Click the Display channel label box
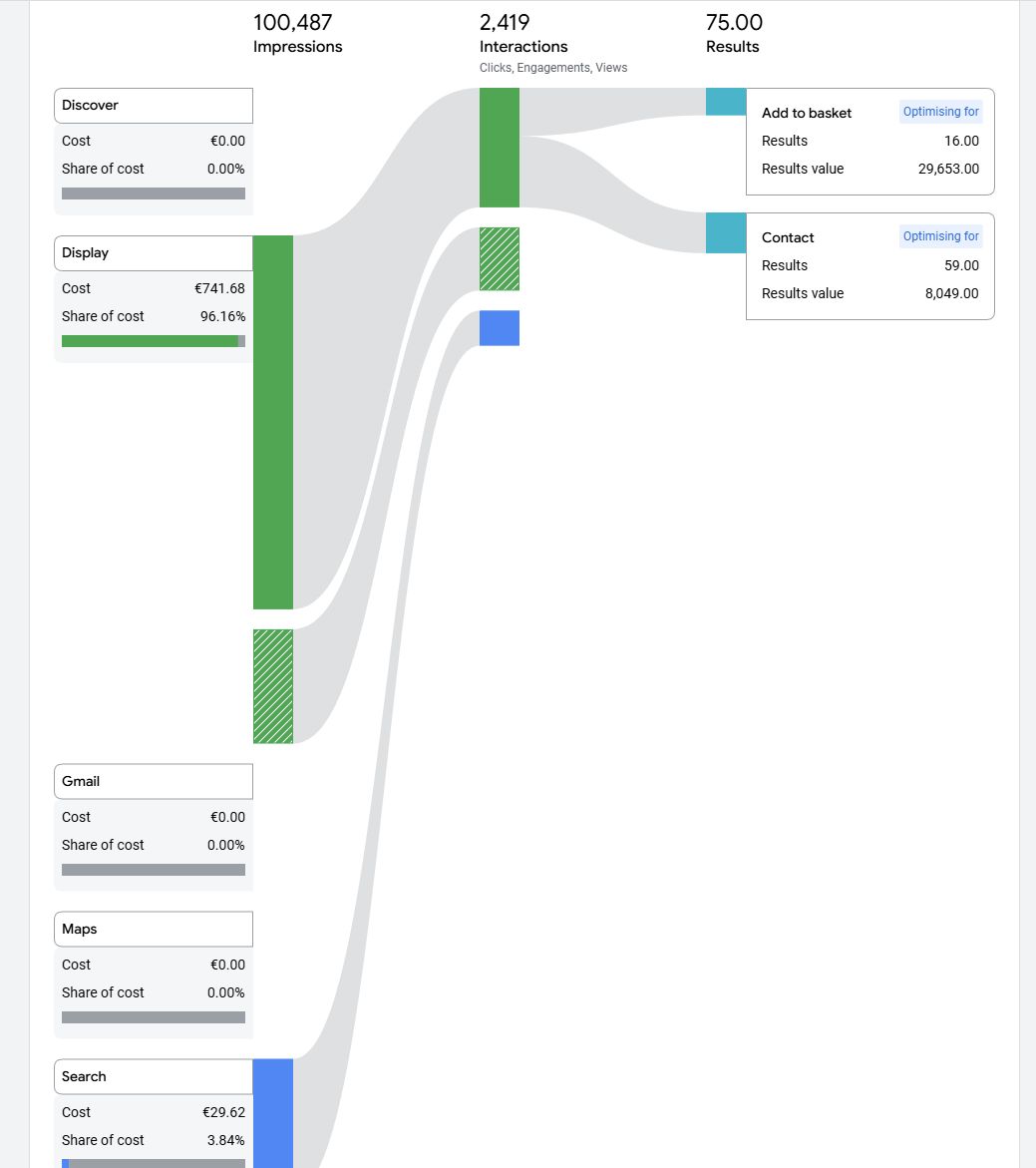The image size is (1036, 1168). click(x=153, y=253)
